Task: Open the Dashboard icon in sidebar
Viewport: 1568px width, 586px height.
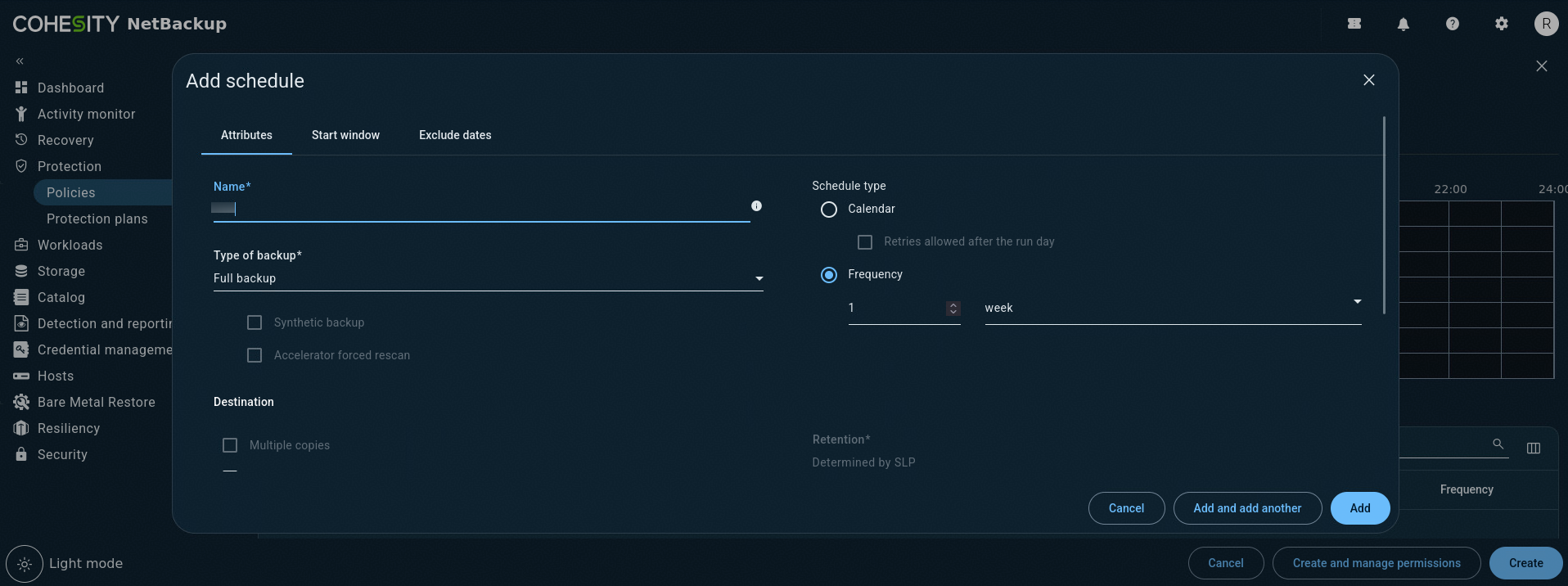Action: [21, 88]
